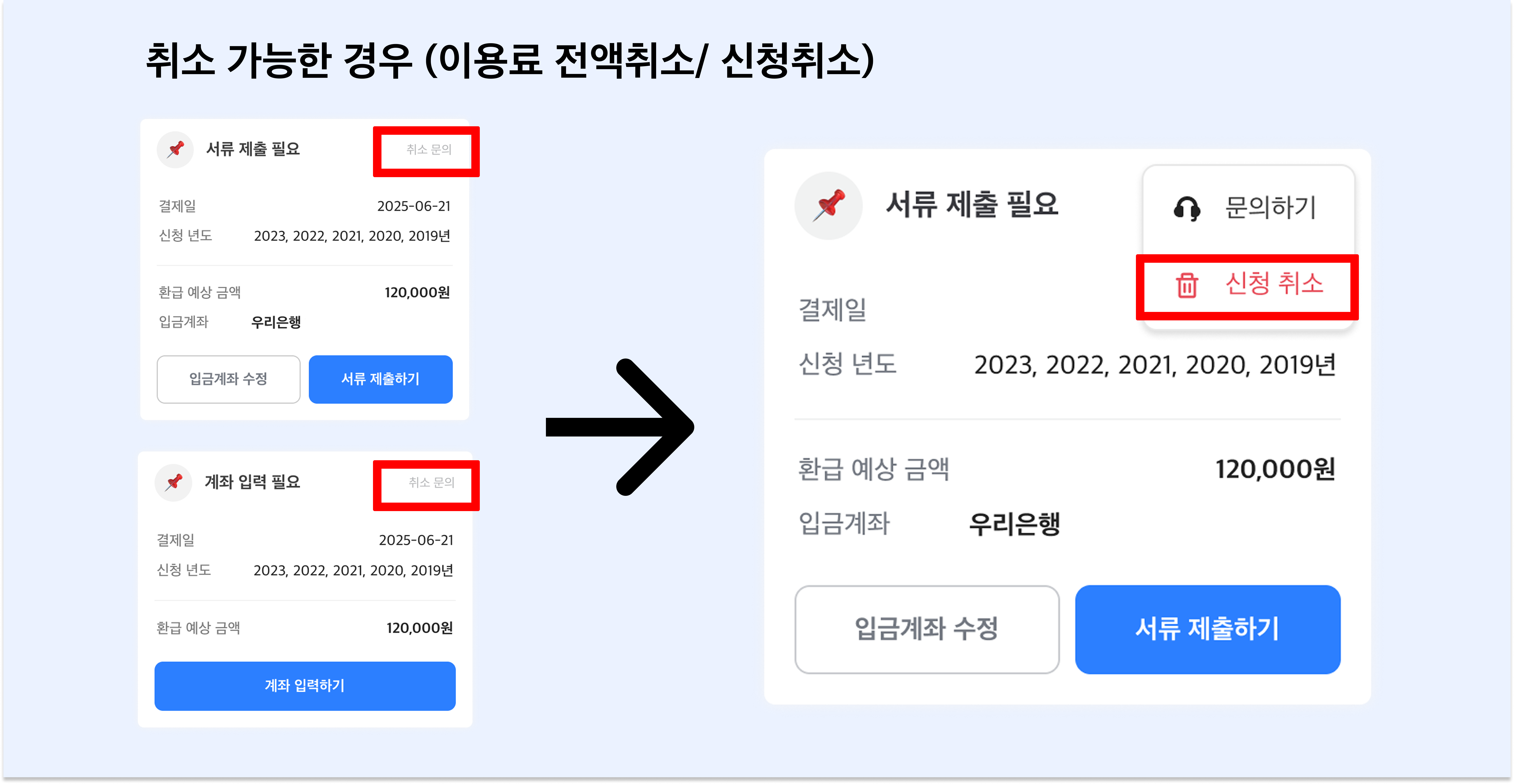Click the 2025-06-21 date on the top-left card

click(414, 206)
